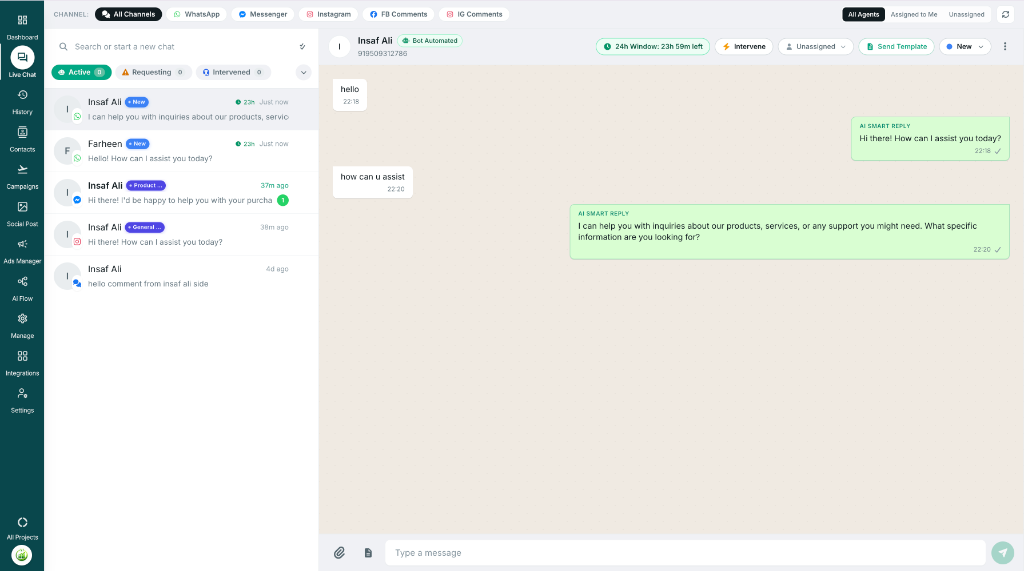Select the Requesting chats filter
This screenshot has width=1024, height=571.
point(153,73)
